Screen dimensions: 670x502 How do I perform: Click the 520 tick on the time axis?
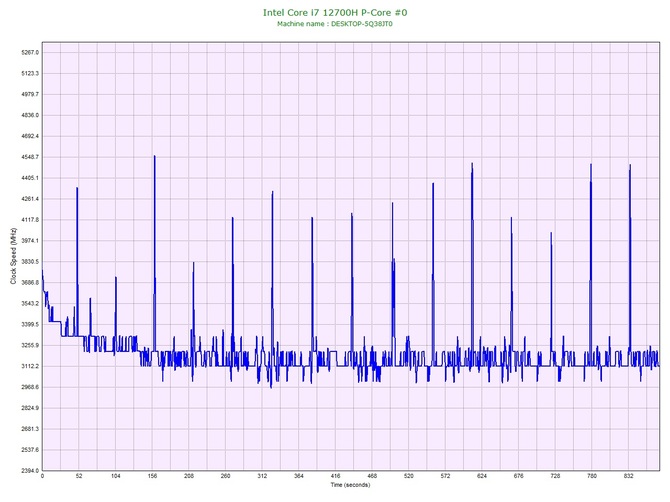click(409, 476)
